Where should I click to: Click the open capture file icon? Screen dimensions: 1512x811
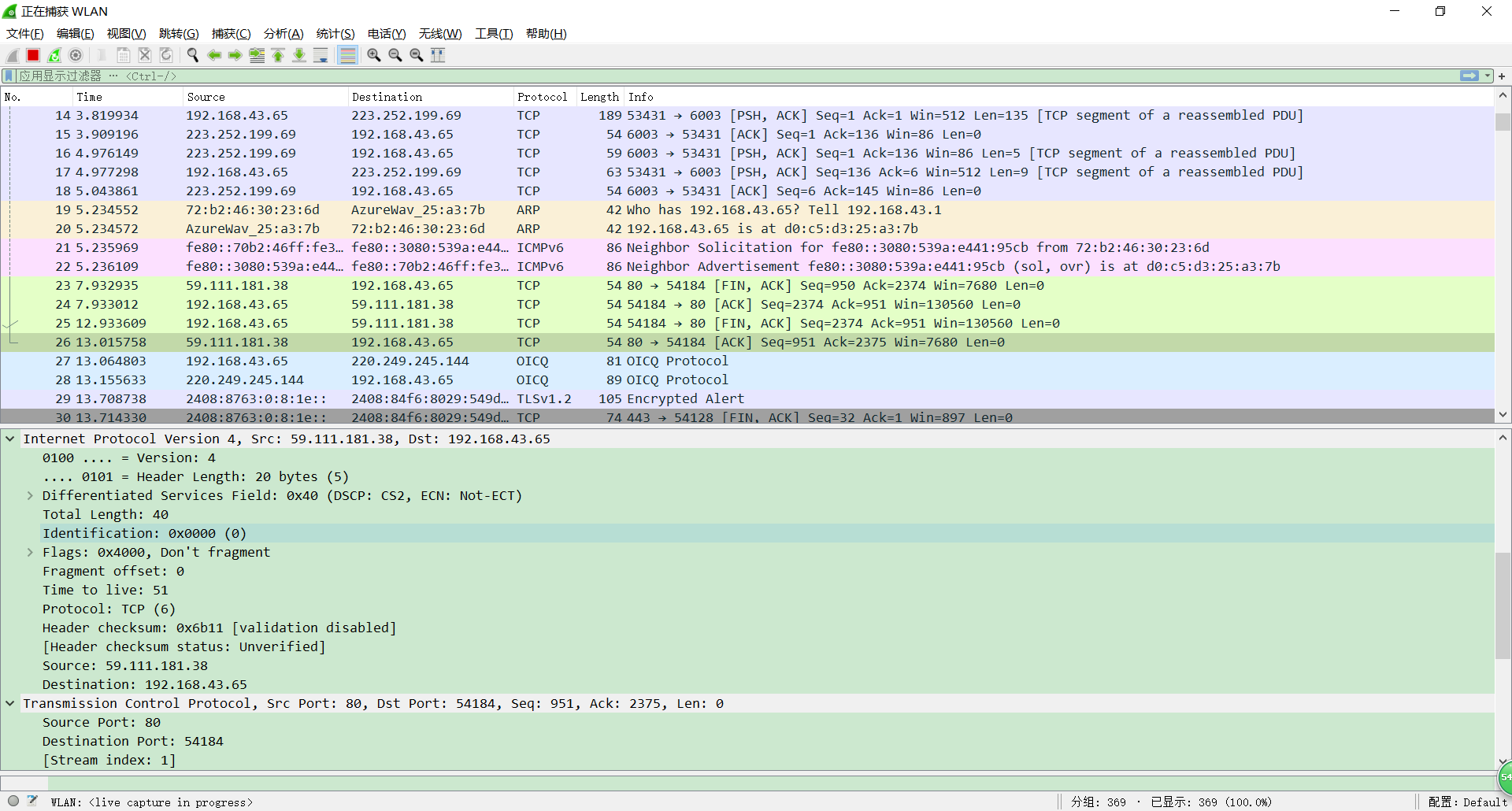pos(102,55)
